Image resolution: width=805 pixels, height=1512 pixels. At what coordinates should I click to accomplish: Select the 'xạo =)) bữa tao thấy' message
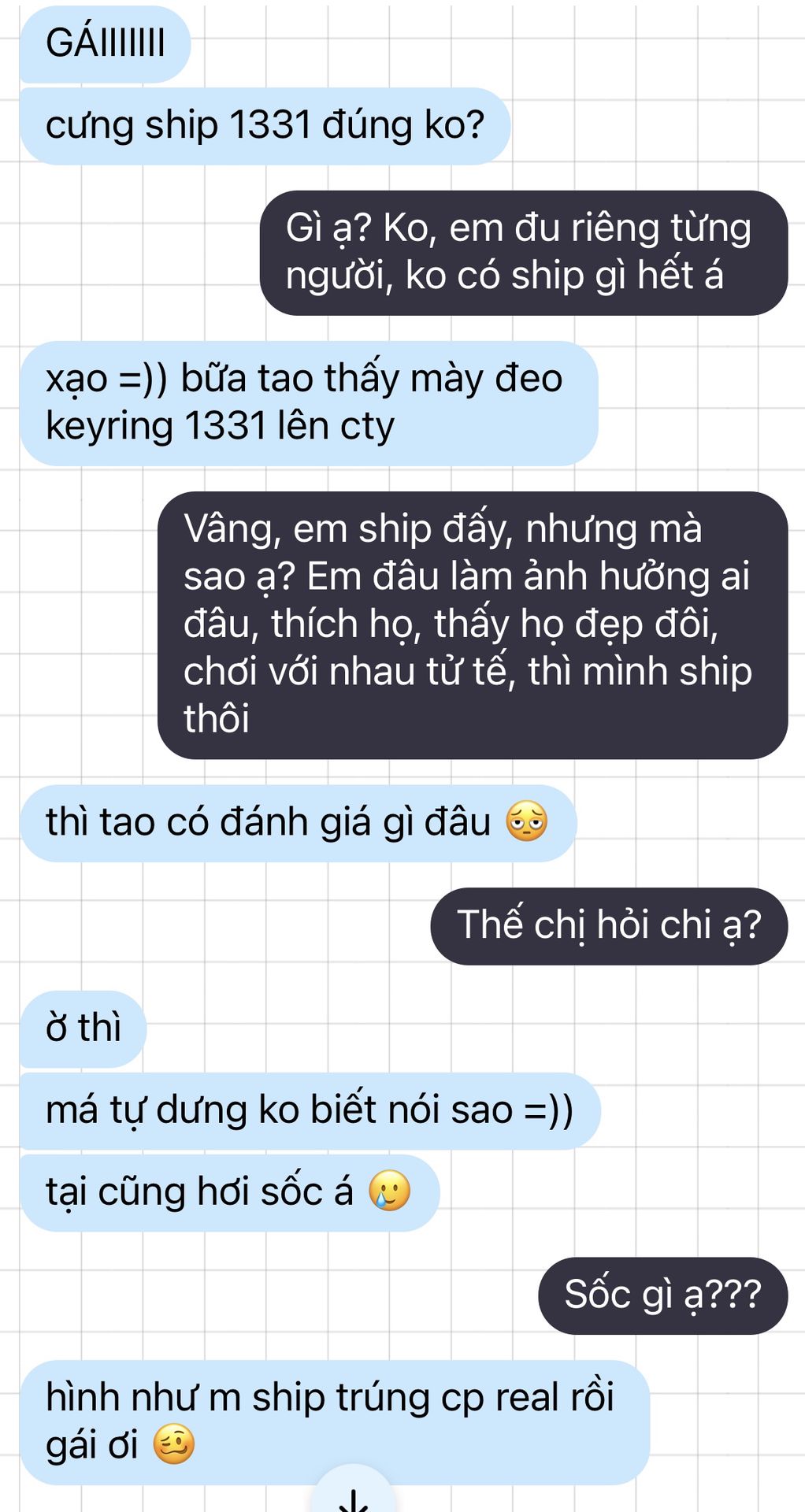click(309, 403)
